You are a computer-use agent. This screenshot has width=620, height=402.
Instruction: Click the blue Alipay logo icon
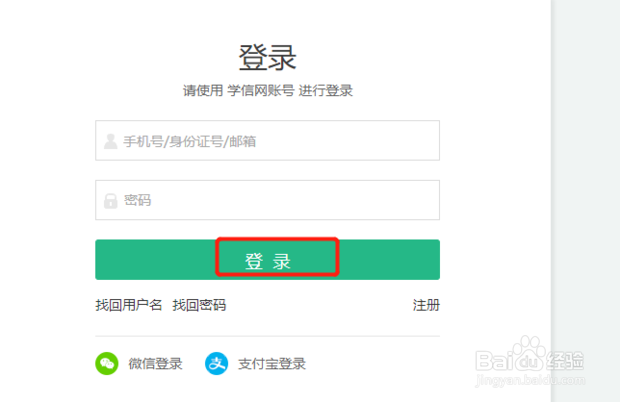pos(216,363)
